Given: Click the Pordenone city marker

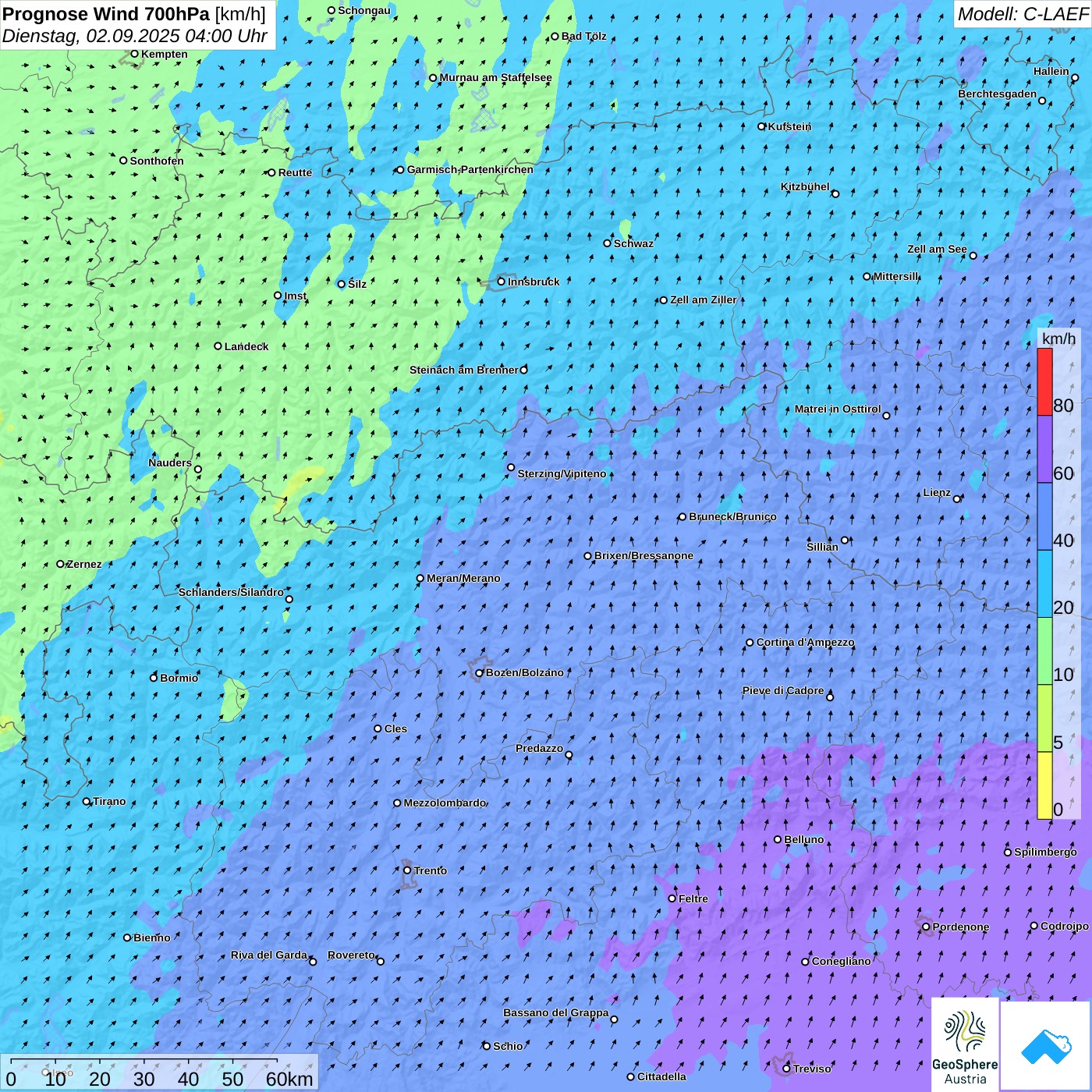Looking at the screenshot, I should tap(927, 927).
